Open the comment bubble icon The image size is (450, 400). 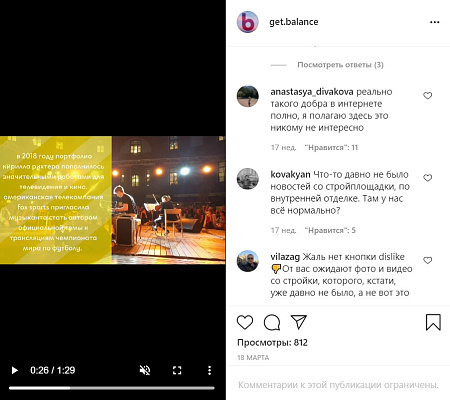[x=272, y=322]
